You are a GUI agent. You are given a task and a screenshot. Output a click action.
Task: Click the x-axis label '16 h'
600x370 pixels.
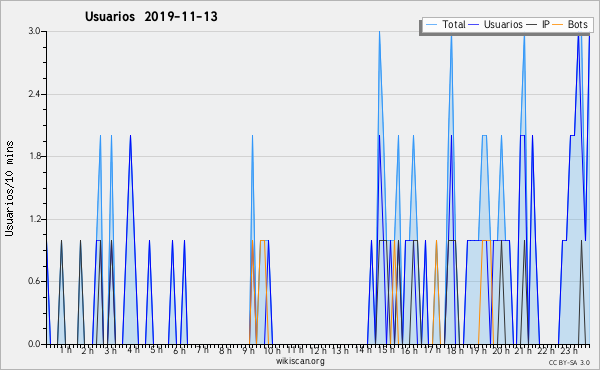[x=409, y=350]
